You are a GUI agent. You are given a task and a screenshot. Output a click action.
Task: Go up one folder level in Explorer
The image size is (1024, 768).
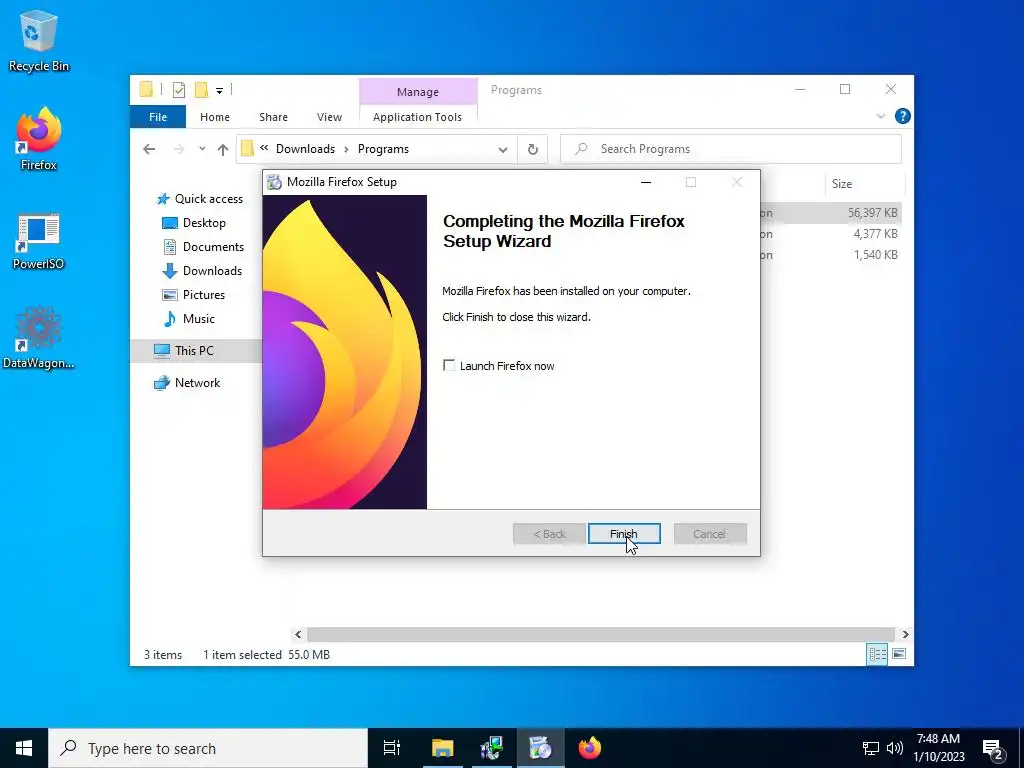pyautogui.click(x=223, y=149)
